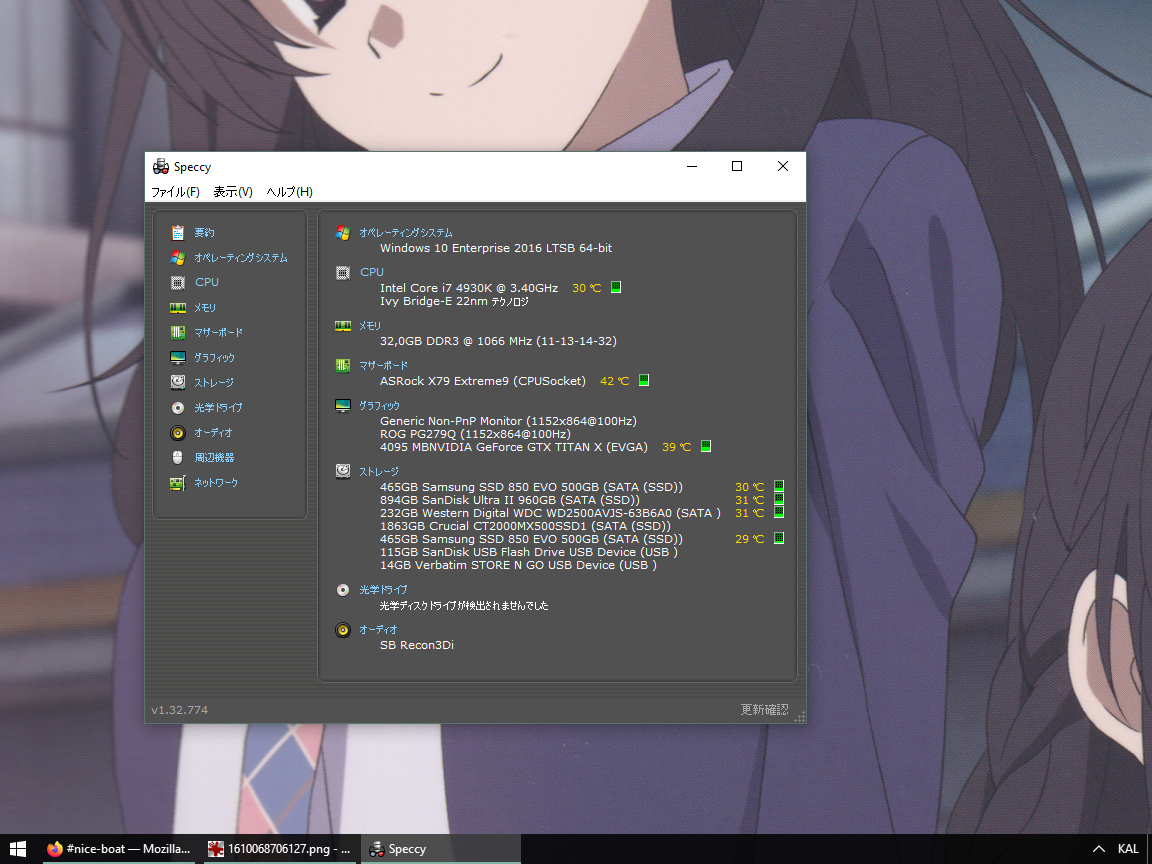The width and height of the screenshot is (1152, 864).
Task: Click the 要約 clipboard icon
Action: (x=178, y=233)
